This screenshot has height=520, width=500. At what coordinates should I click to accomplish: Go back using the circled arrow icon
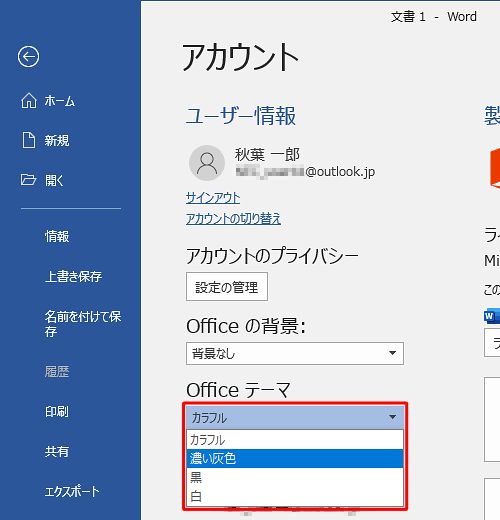click(28, 56)
